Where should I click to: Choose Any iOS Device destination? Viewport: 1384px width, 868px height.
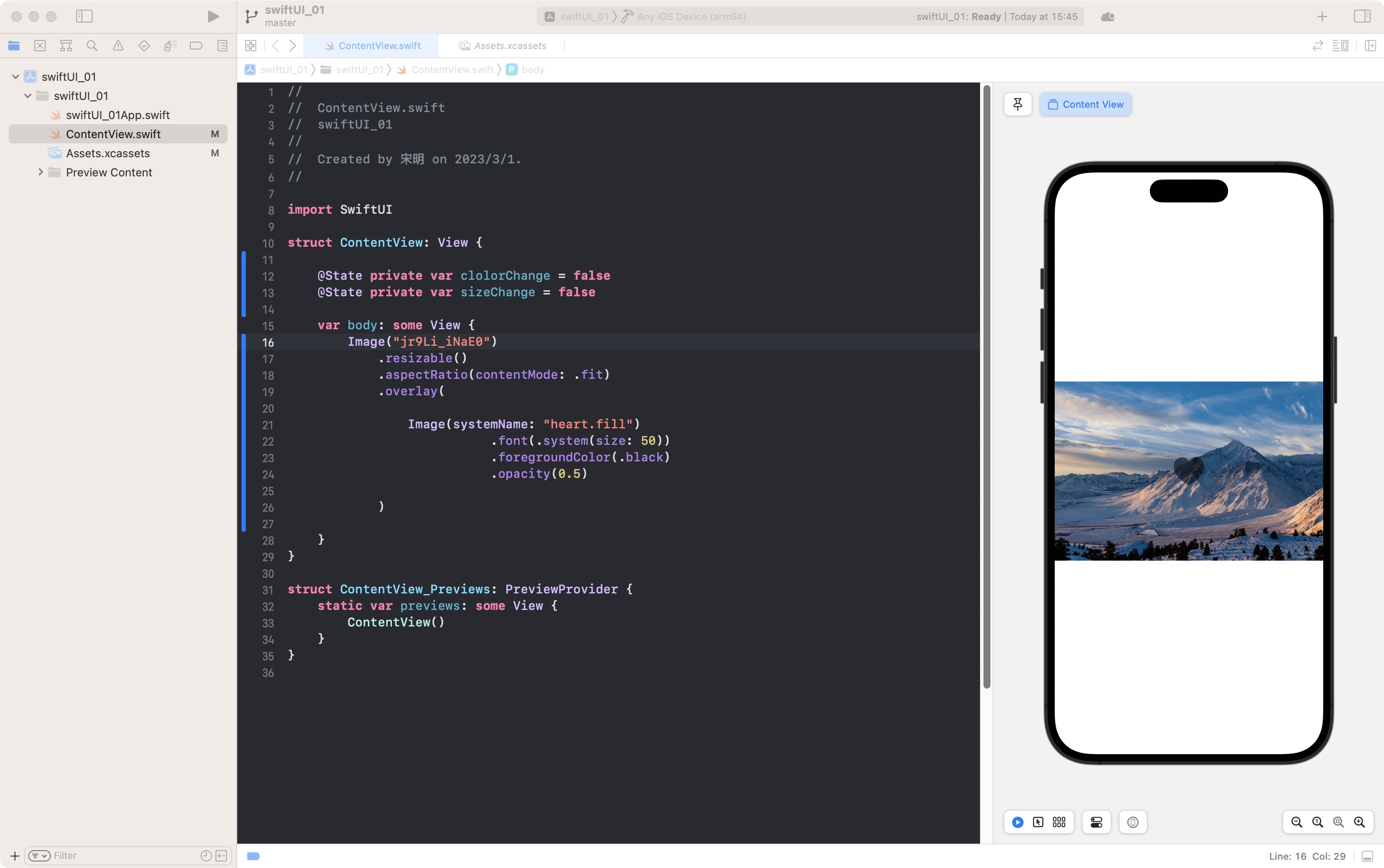click(x=683, y=17)
